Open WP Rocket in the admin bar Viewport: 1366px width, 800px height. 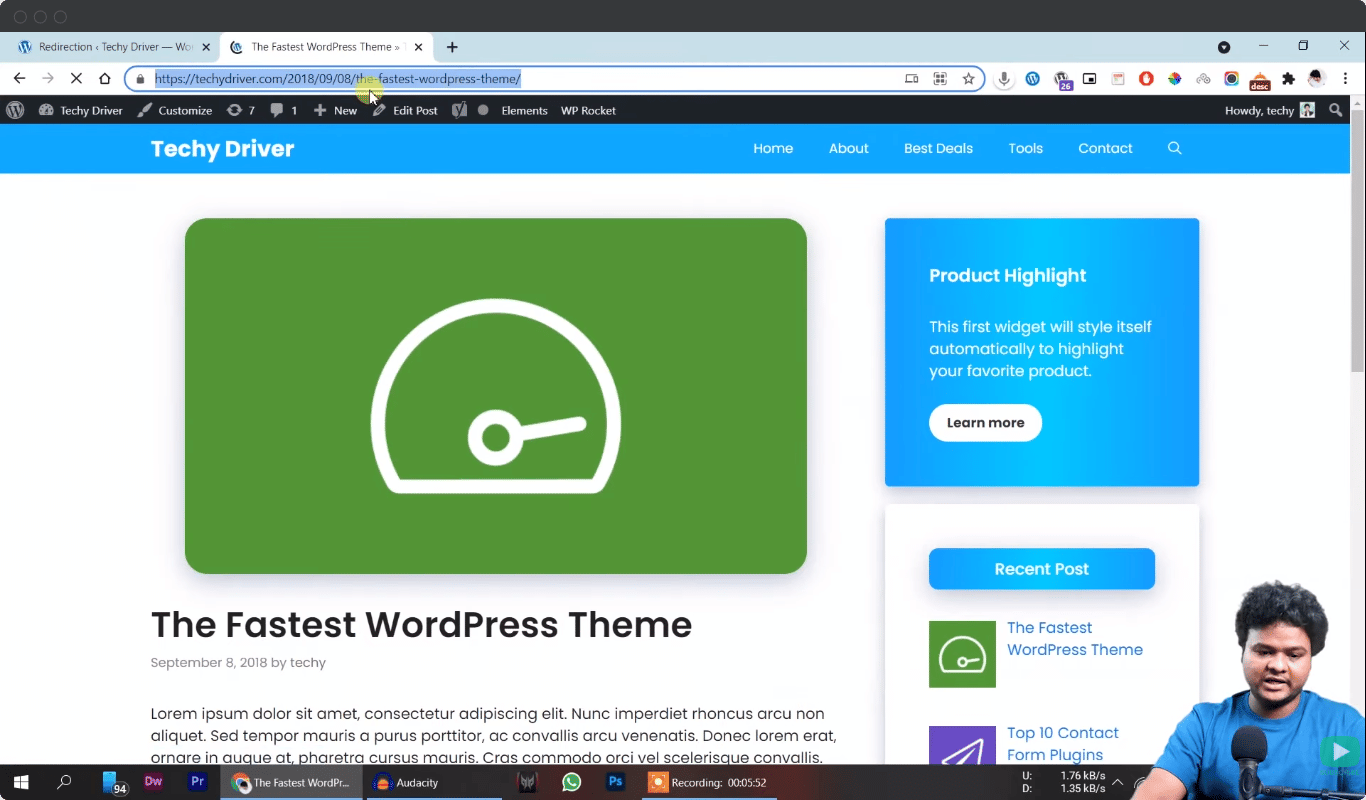pos(588,110)
